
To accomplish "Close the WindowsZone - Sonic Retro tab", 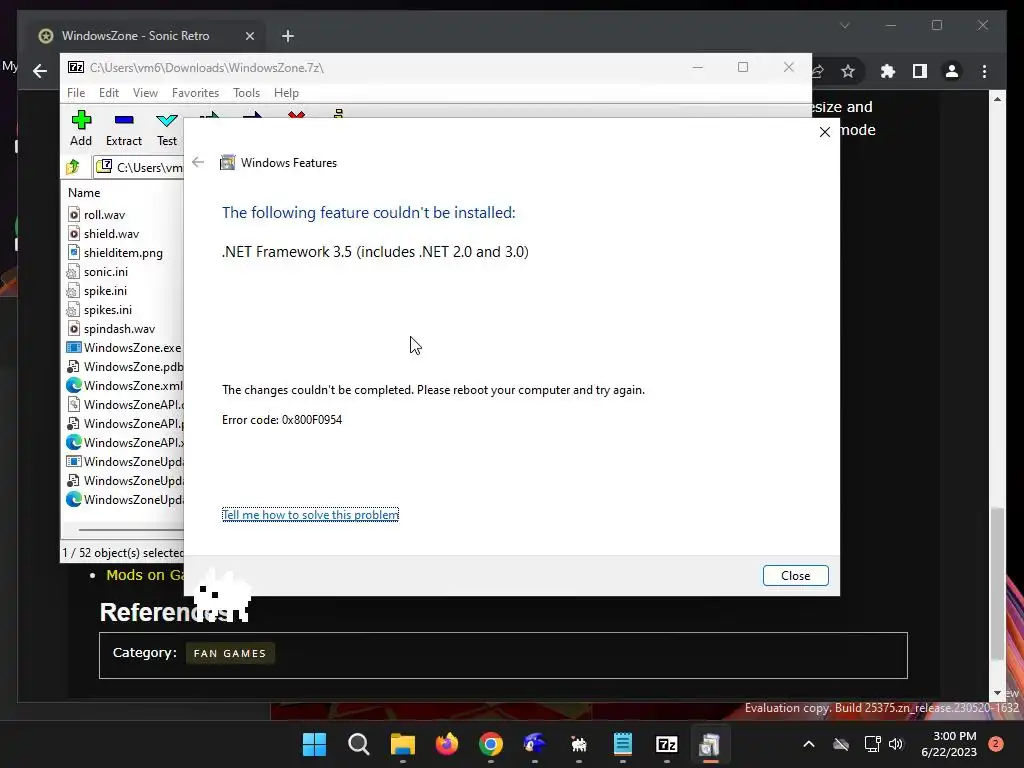I will point(249,36).
